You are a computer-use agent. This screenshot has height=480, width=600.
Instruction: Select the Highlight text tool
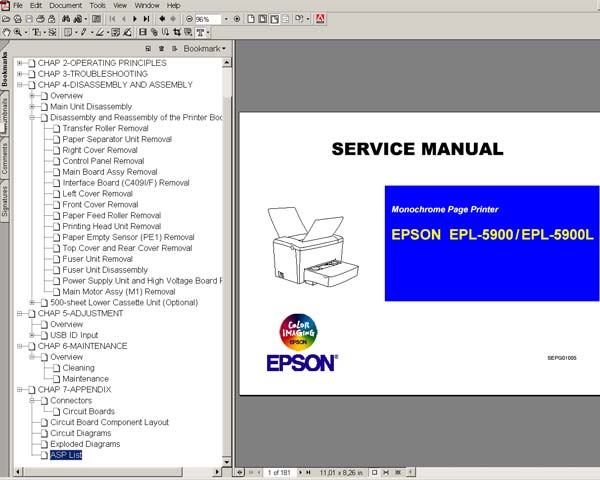(x=99, y=33)
